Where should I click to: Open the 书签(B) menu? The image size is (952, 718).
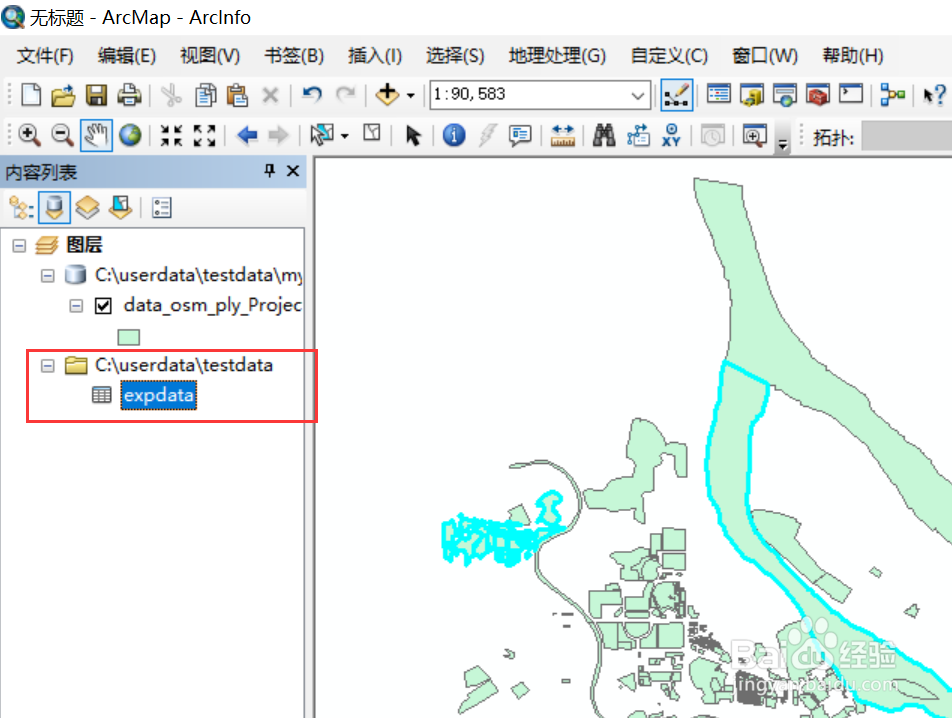[294, 56]
